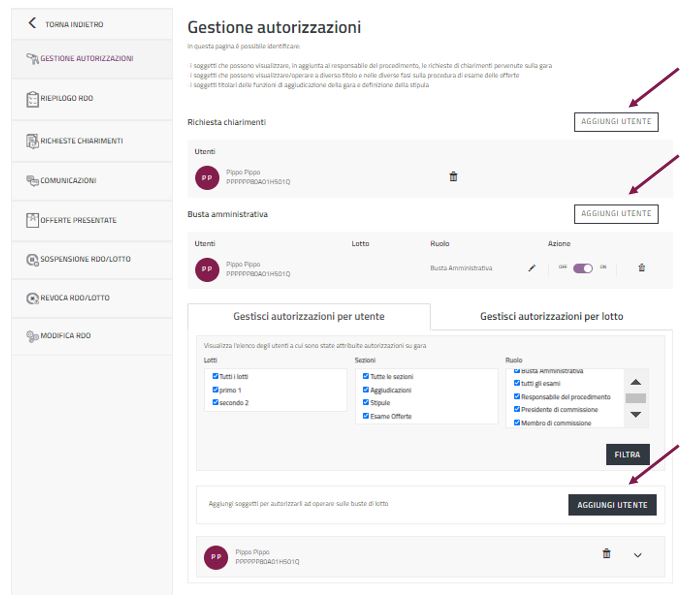Open Riepilogo RDO sidebar icon
The height and width of the screenshot is (604, 693).
pos(32,99)
